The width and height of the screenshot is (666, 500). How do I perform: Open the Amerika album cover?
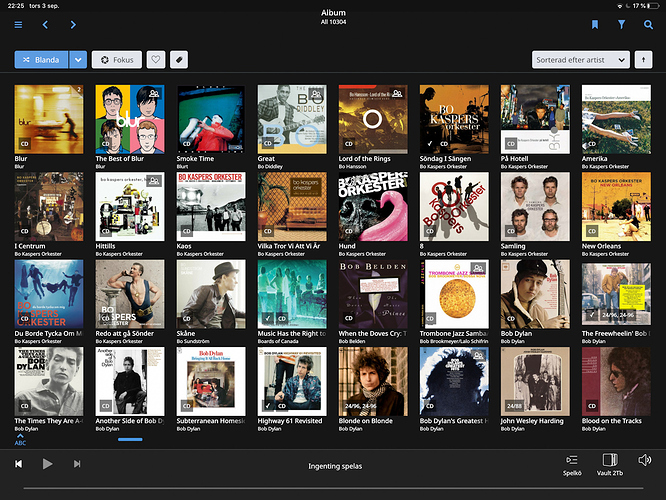(616, 119)
